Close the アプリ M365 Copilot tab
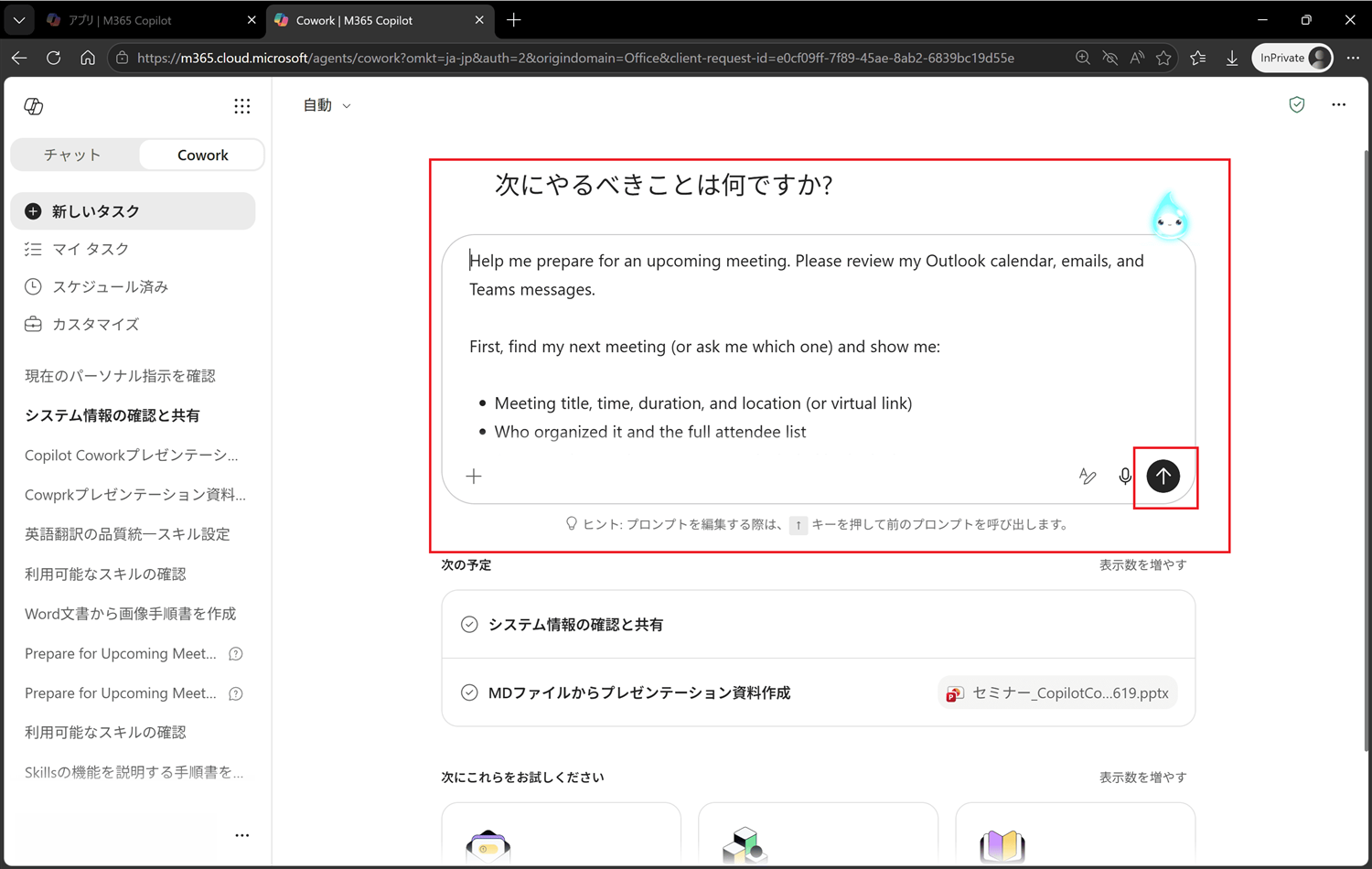1372x869 pixels. point(252,20)
